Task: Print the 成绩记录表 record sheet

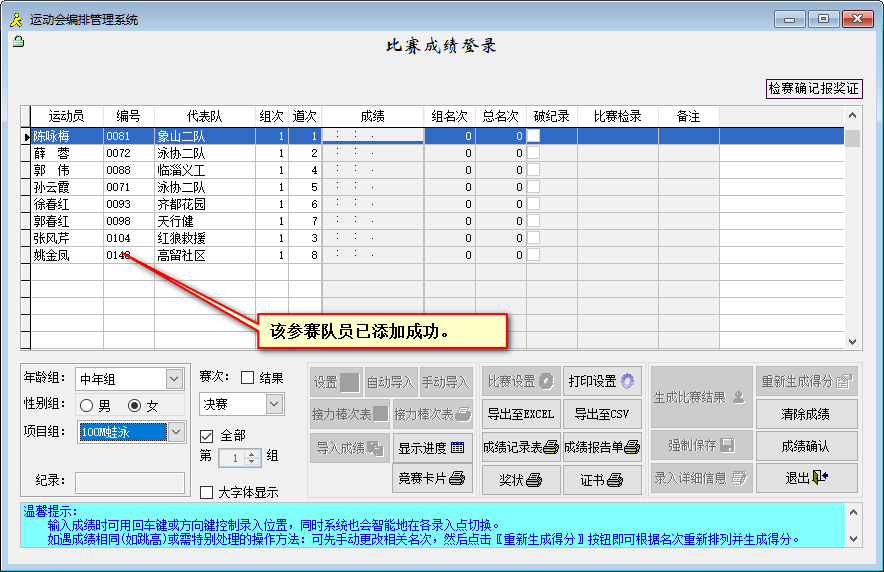Action: pyautogui.click(x=520, y=447)
